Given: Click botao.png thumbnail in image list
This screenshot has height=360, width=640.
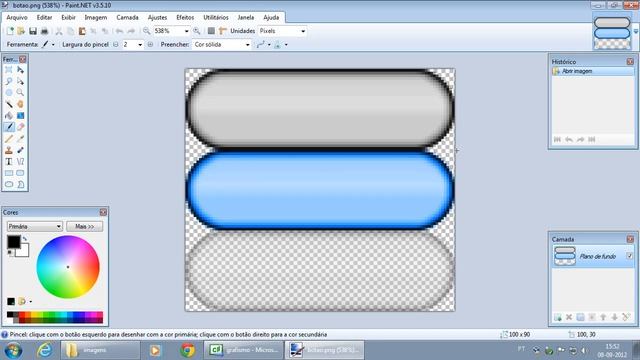Looking at the screenshot, I should click(x=612, y=31).
